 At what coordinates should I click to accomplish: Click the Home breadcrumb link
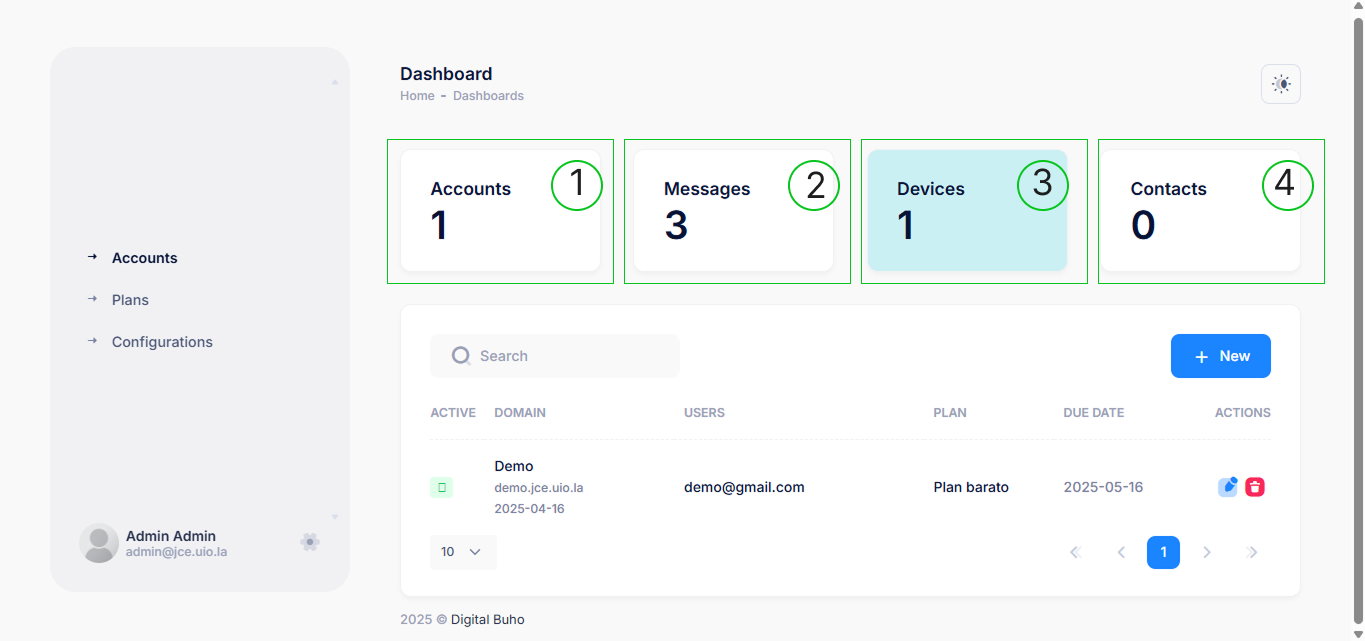coord(417,96)
